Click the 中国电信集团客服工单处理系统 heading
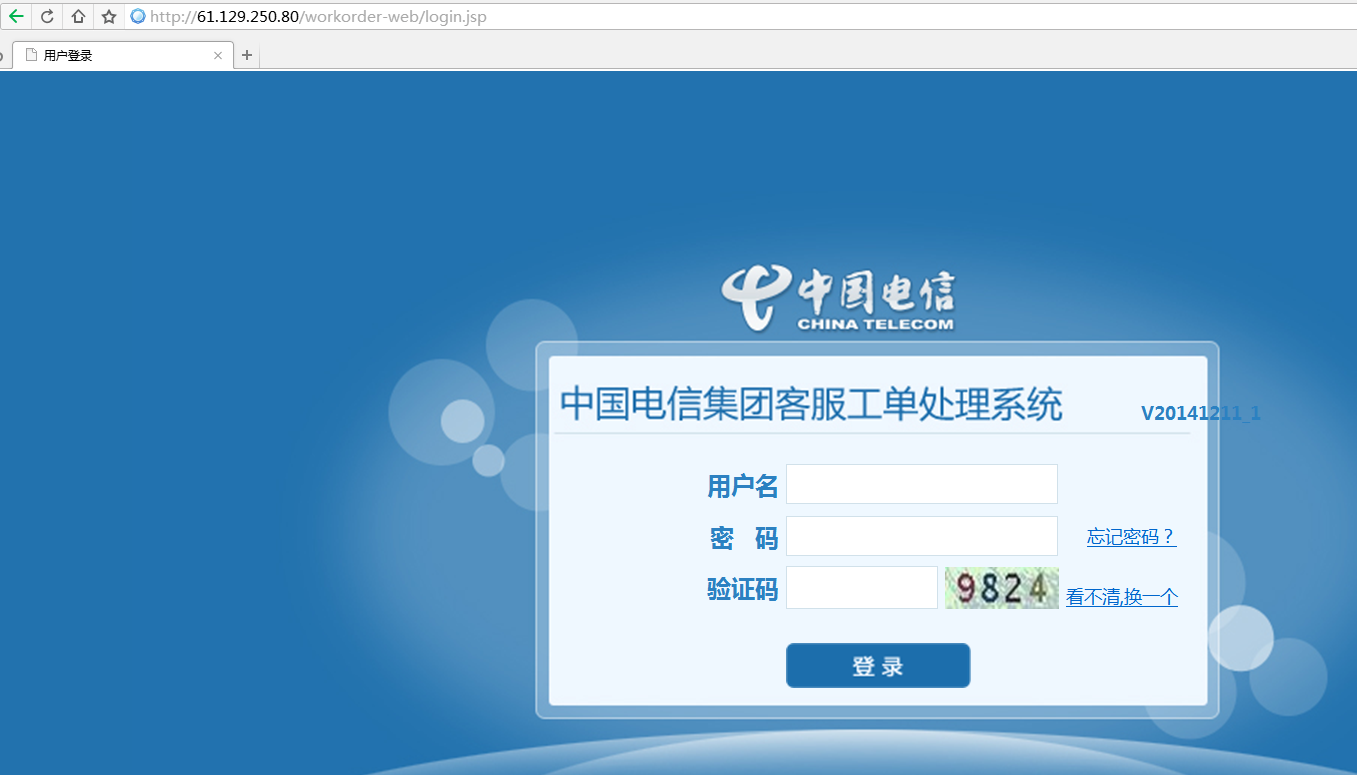Screen dimensions: 1357x775 coord(811,404)
